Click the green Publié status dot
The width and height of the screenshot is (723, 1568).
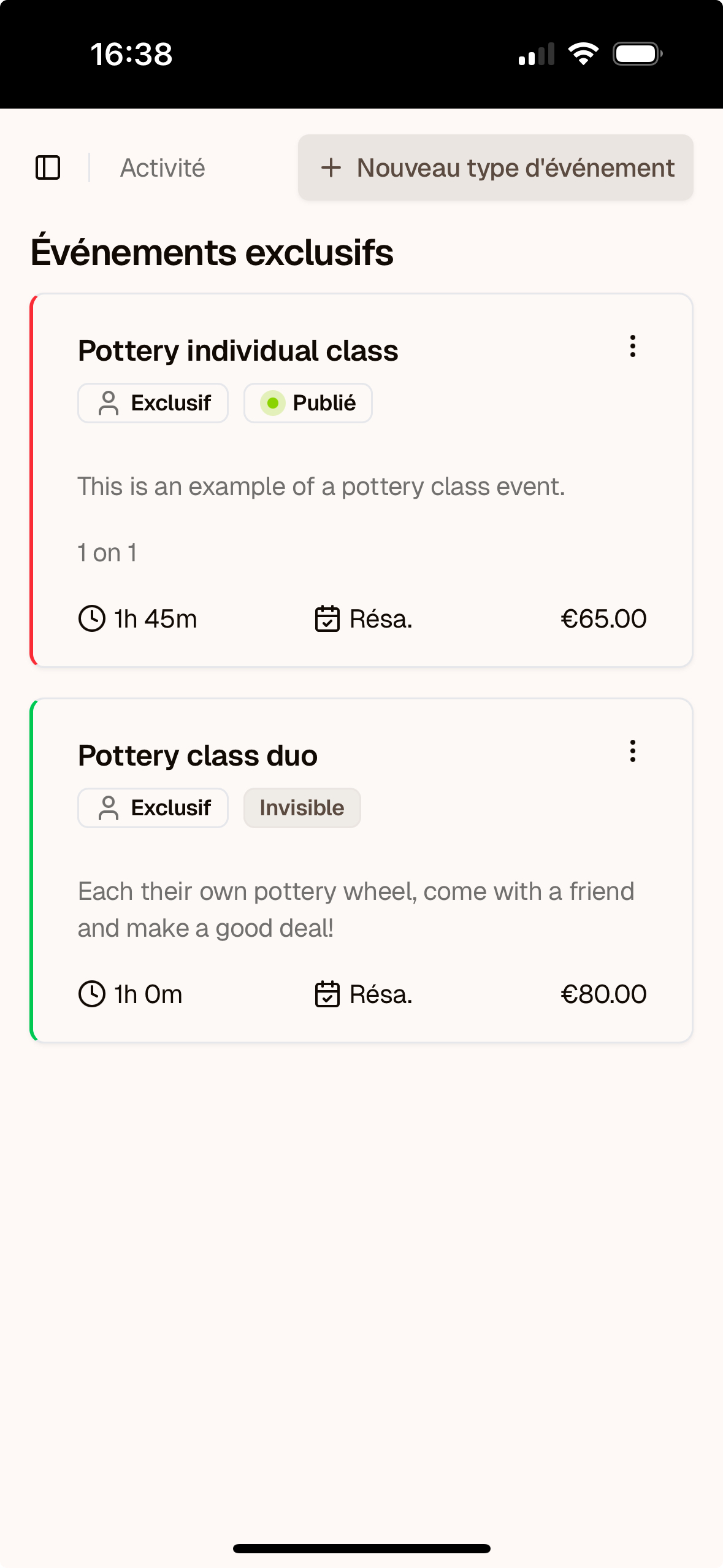tap(273, 403)
